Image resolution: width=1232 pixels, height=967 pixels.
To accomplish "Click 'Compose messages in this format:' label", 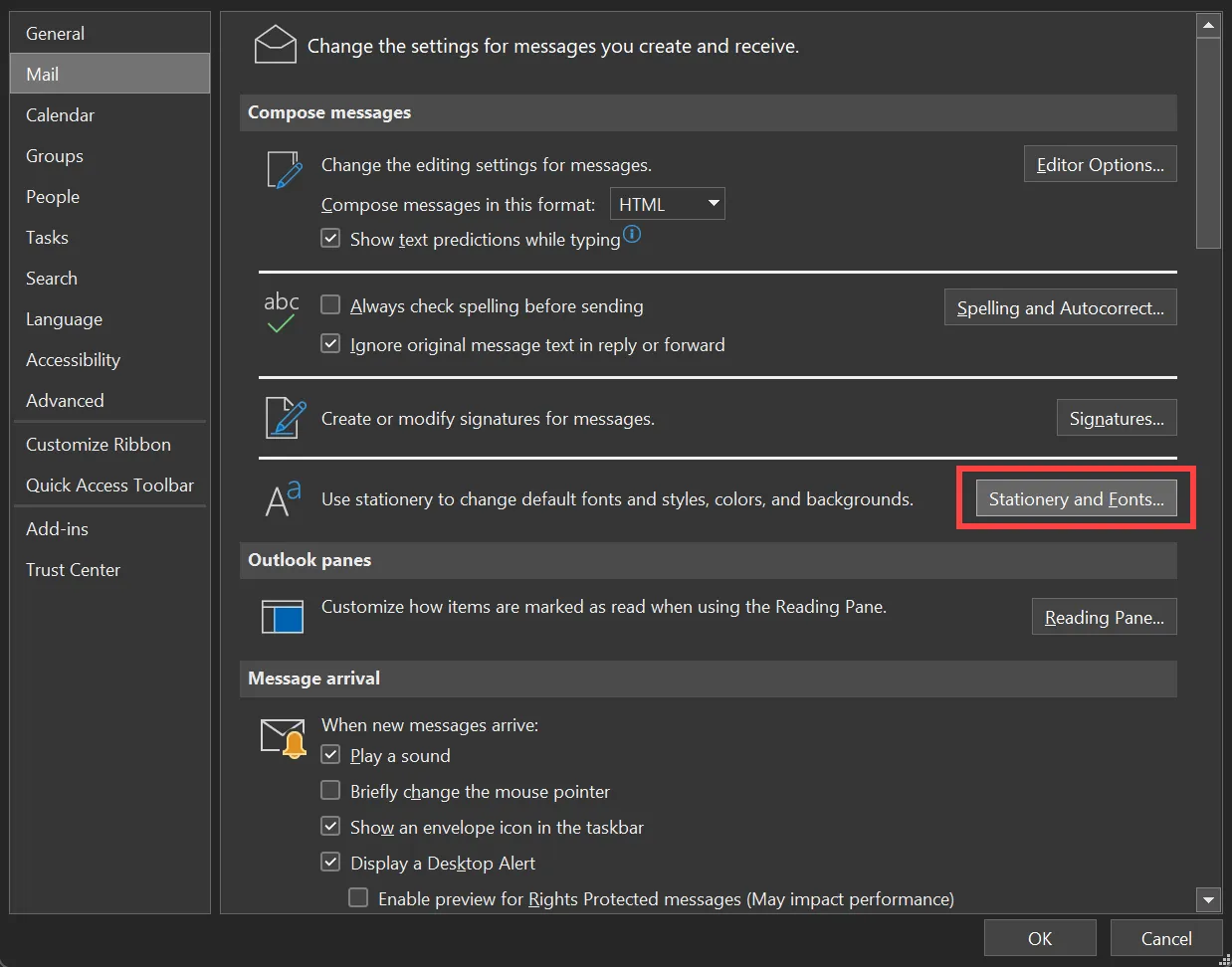I will tap(458, 205).
